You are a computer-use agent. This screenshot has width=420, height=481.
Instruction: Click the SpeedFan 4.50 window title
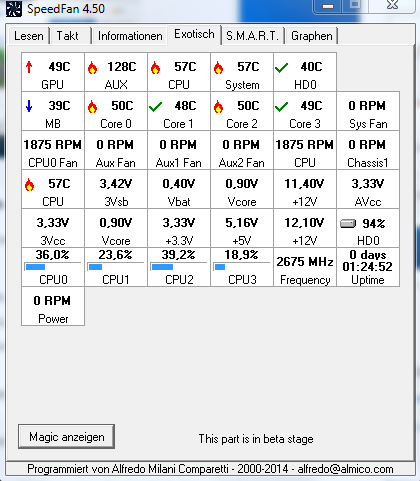coord(66,9)
